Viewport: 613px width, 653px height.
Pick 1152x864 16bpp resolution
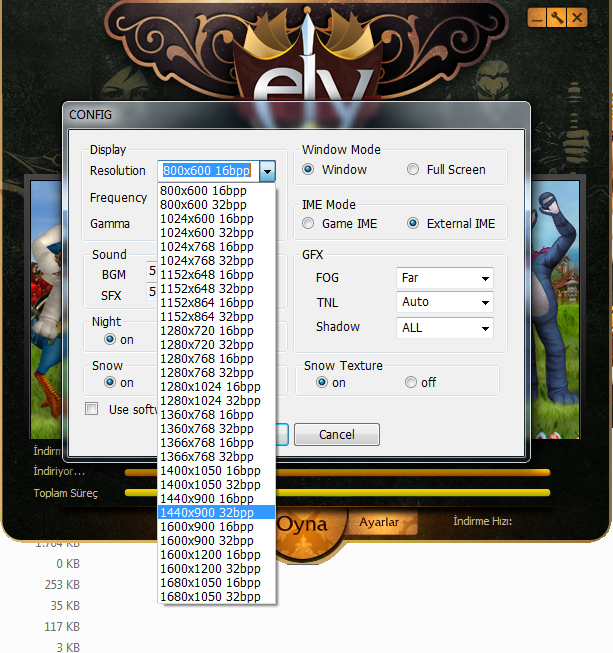click(x=217, y=303)
